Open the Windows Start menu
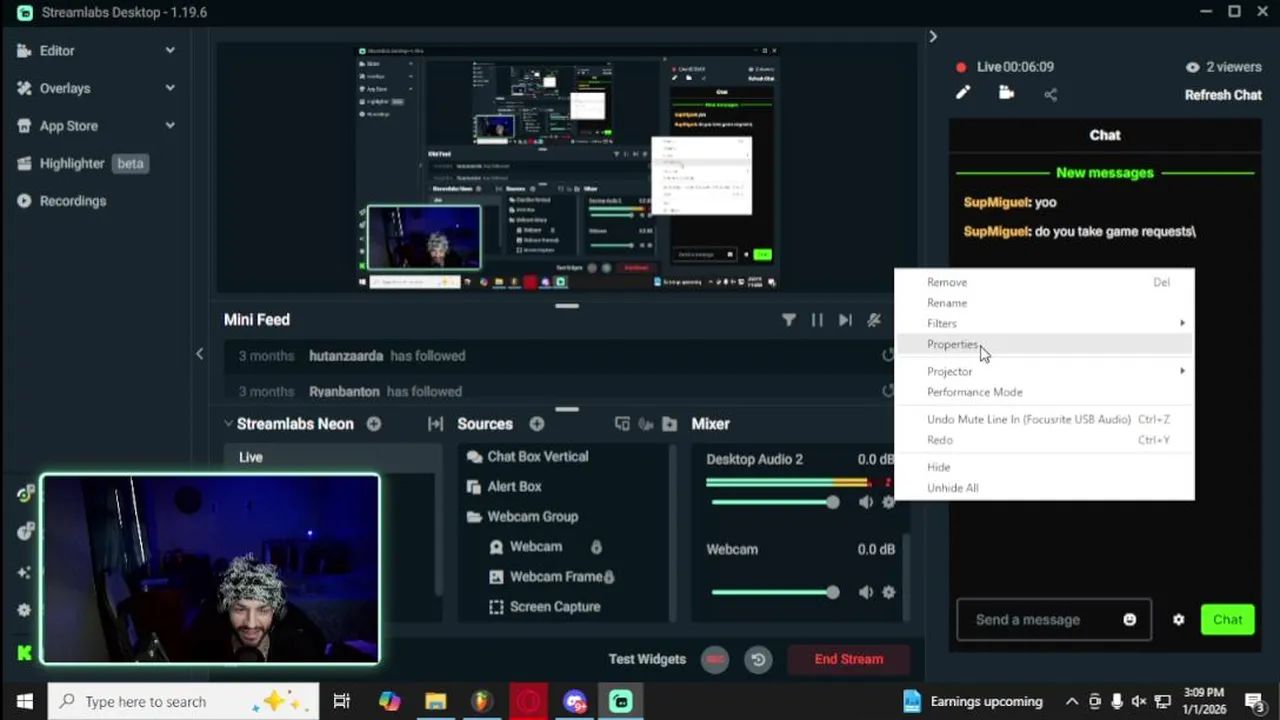1280x720 pixels. click(x=24, y=701)
